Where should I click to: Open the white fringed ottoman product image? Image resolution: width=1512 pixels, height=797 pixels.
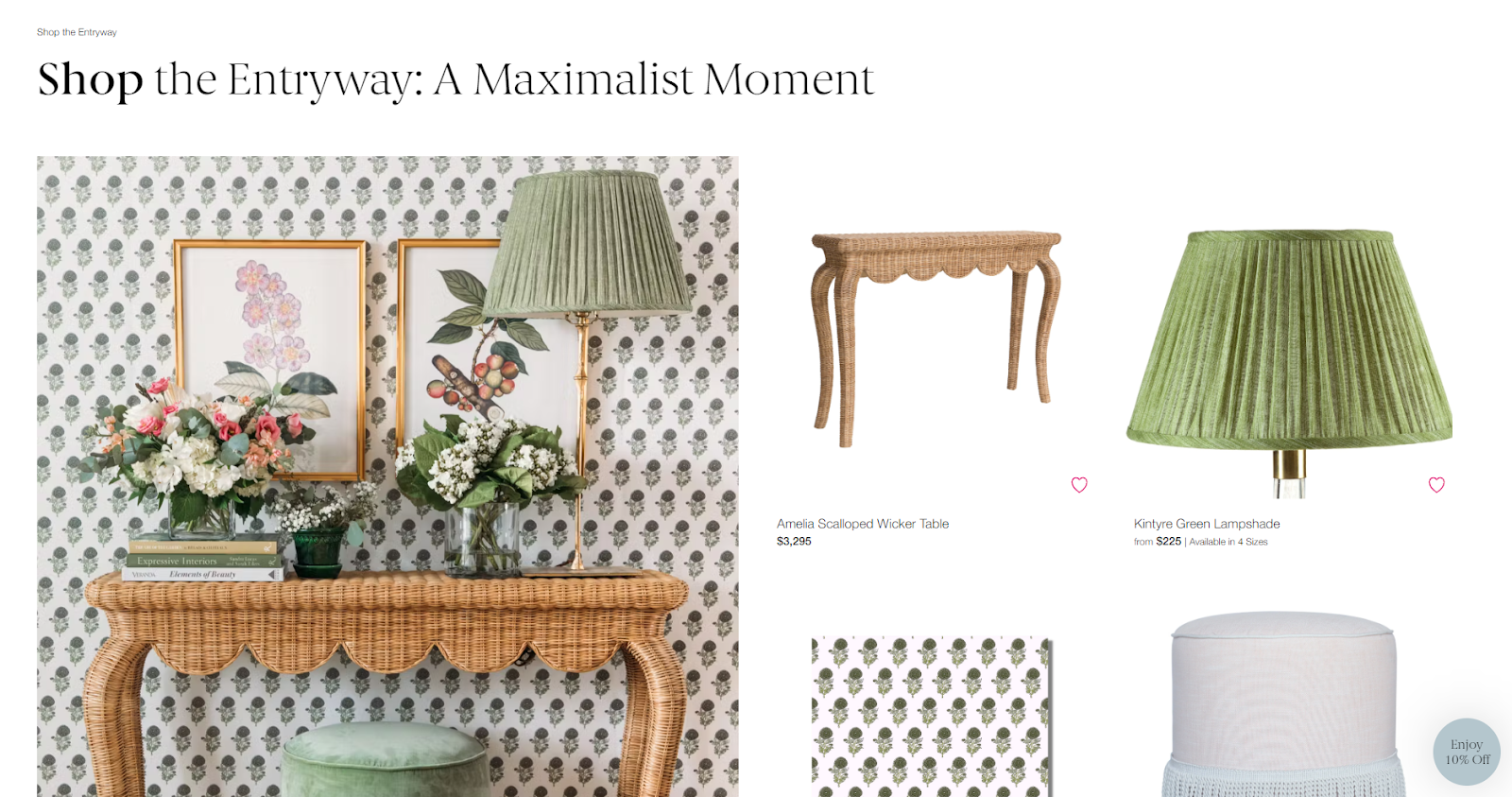click(x=1283, y=705)
